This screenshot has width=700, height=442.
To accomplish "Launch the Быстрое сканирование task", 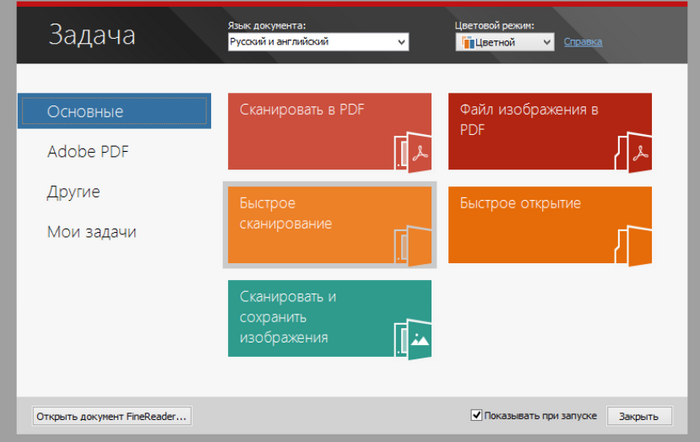I will coord(329,225).
